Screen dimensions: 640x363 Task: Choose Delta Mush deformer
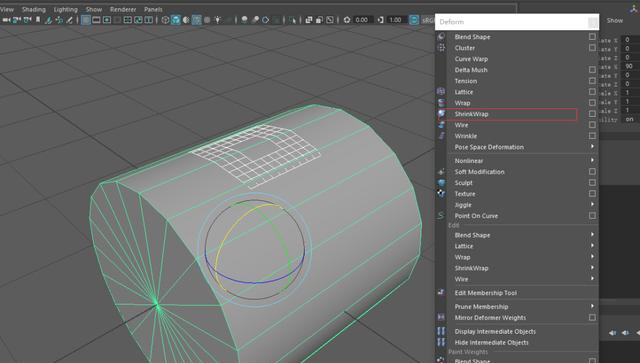point(471,70)
